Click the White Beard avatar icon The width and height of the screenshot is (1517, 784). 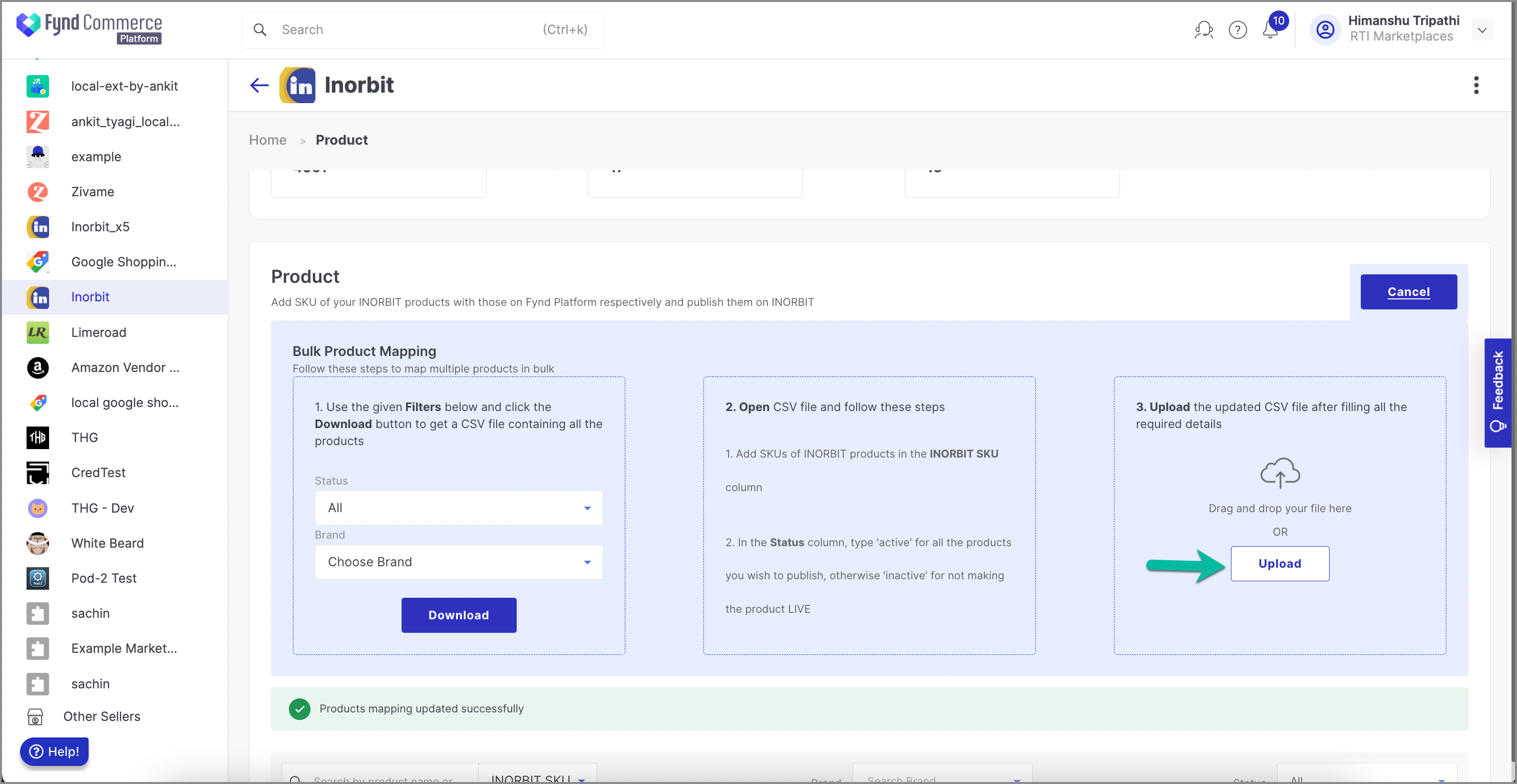[38, 543]
